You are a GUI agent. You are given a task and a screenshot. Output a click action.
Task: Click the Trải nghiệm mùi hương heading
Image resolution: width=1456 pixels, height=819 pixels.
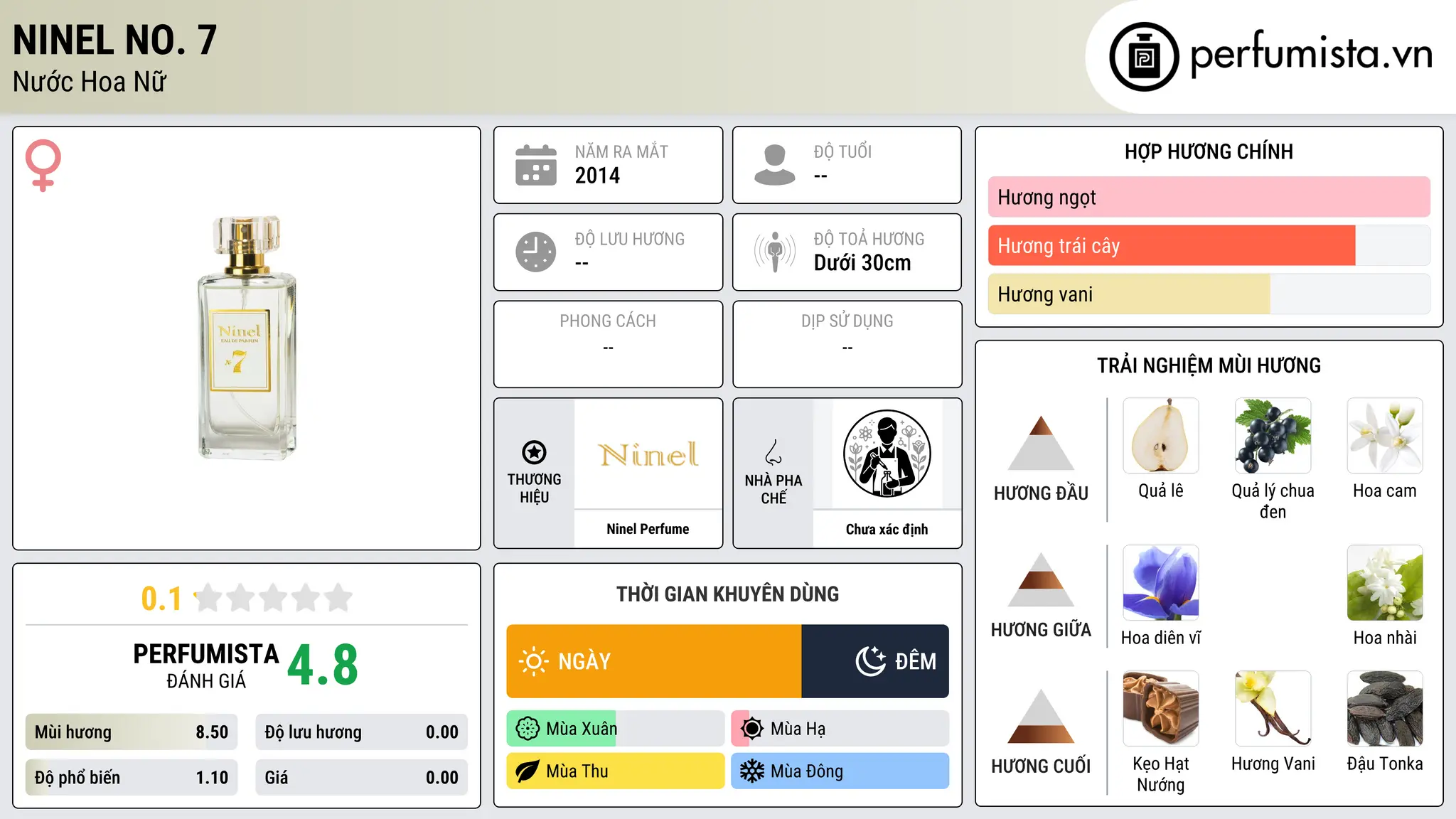point(1209,365)
